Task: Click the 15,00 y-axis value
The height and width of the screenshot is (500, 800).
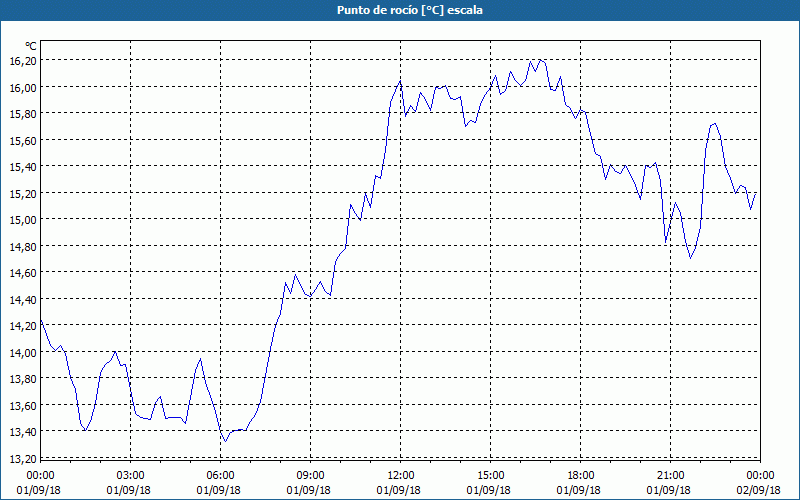Action: tap(23, 220)
